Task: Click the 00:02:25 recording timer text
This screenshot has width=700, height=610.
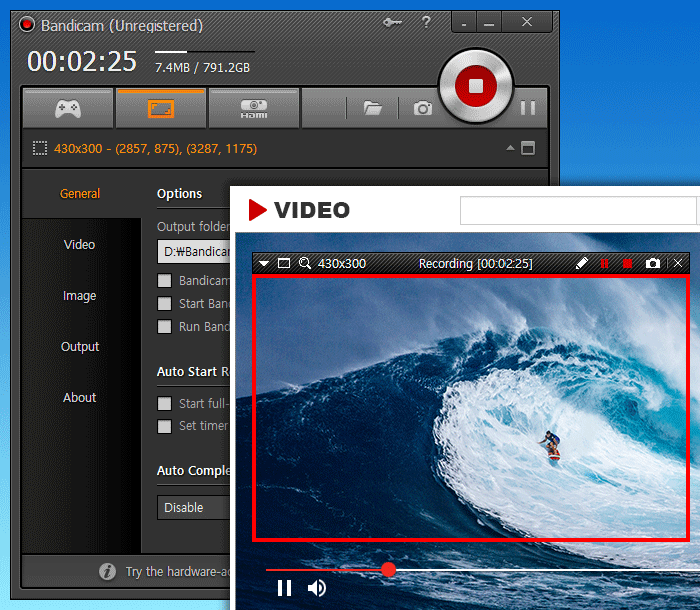Action: 82,61
